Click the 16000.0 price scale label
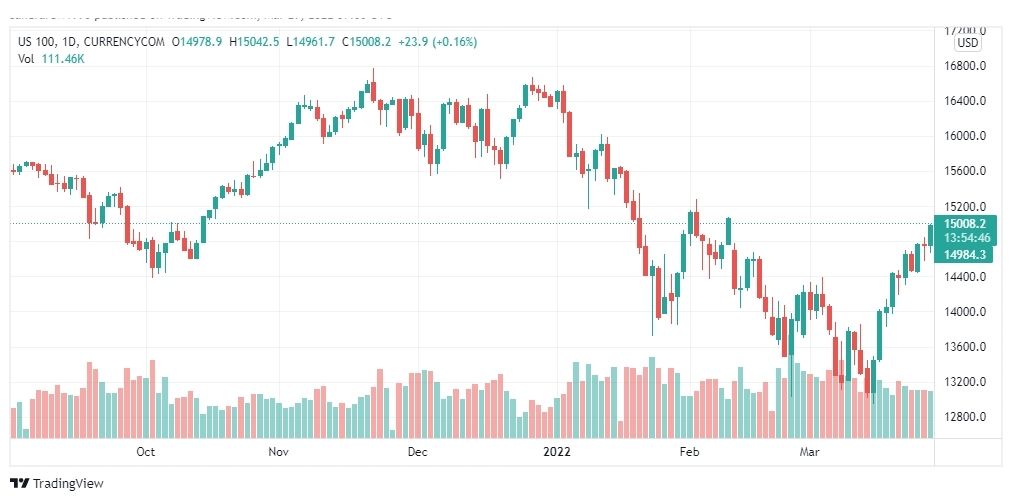The width and height of the screenshot is (1012, 501). tap(965, 136)
